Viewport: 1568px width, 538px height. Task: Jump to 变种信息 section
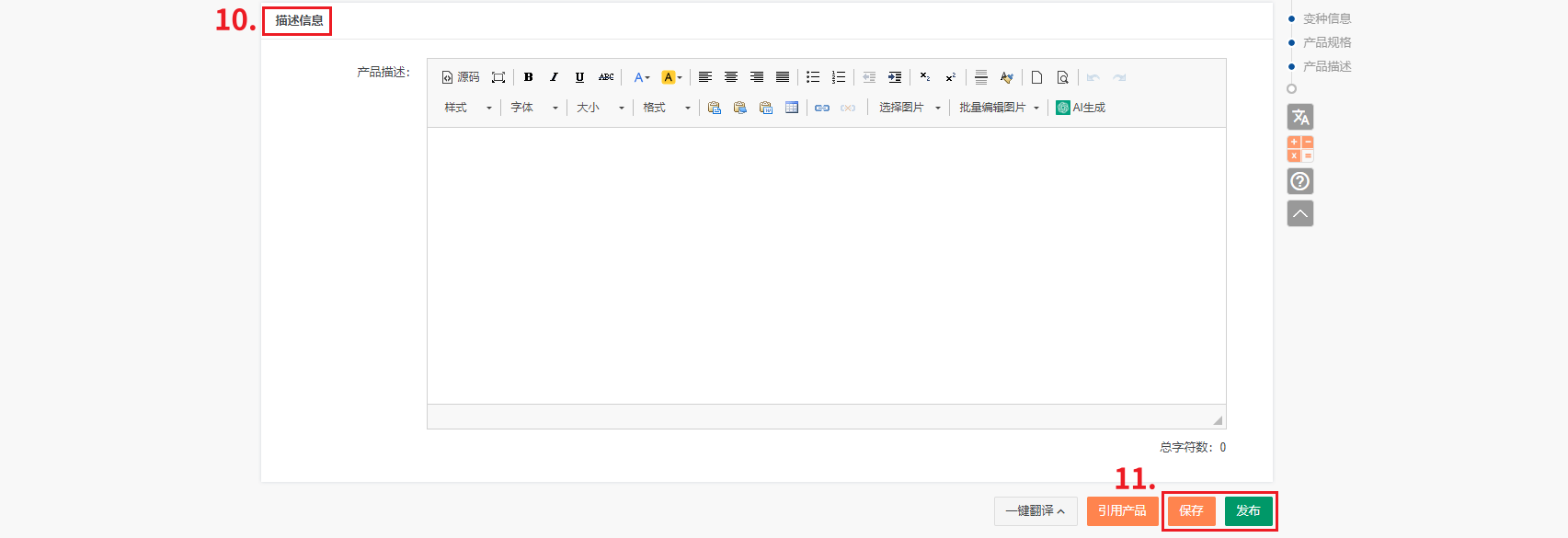pos(1327,18)
